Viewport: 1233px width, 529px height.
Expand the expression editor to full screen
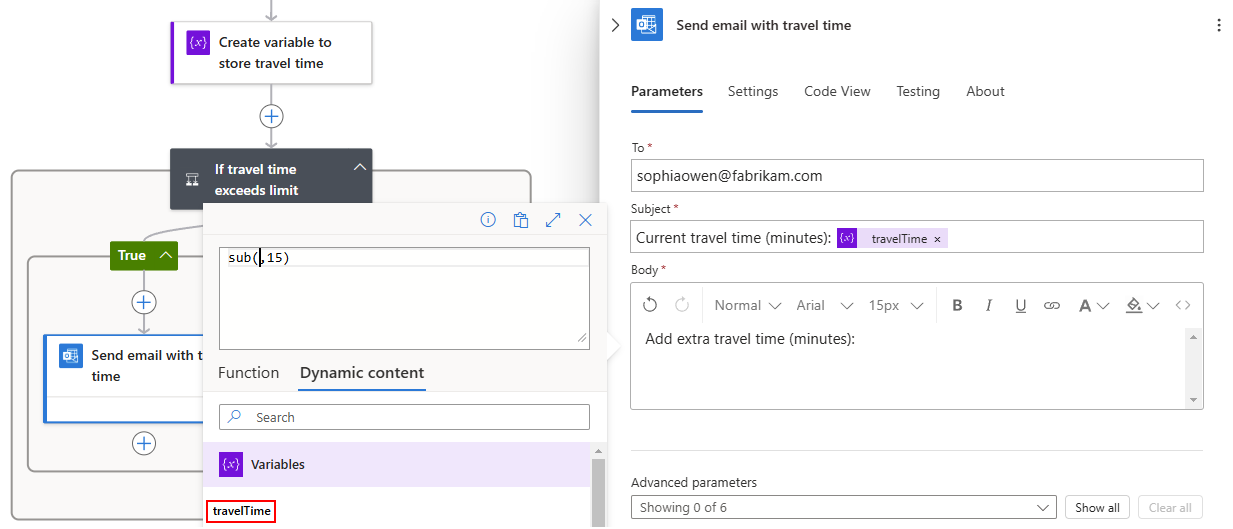pyautogui.click(x=553, y=220)
